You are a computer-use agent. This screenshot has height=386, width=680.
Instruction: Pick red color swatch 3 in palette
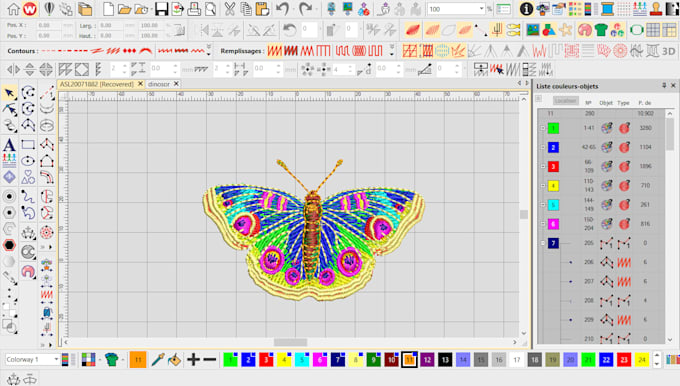coord(266,360)
